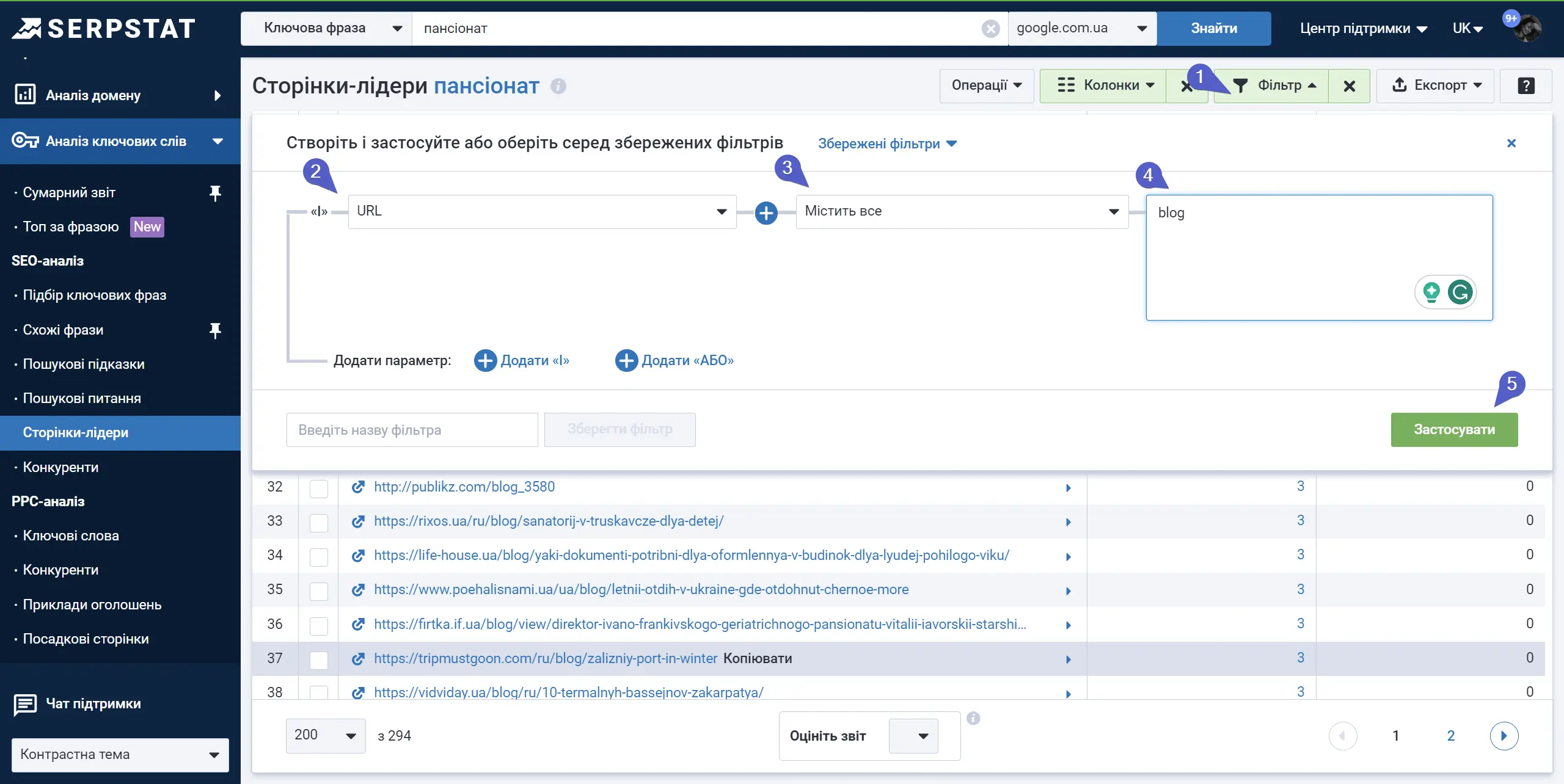Open Підбір ключових фраз menu item

[95, 296]
